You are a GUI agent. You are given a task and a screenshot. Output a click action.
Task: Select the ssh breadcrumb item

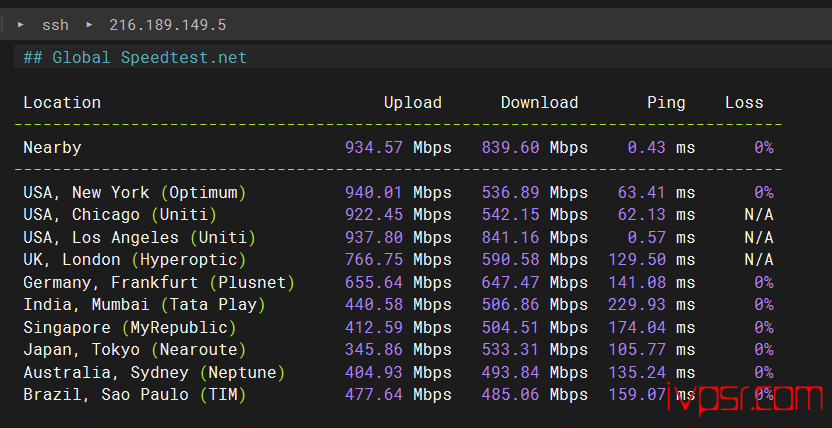coord(55,24)
